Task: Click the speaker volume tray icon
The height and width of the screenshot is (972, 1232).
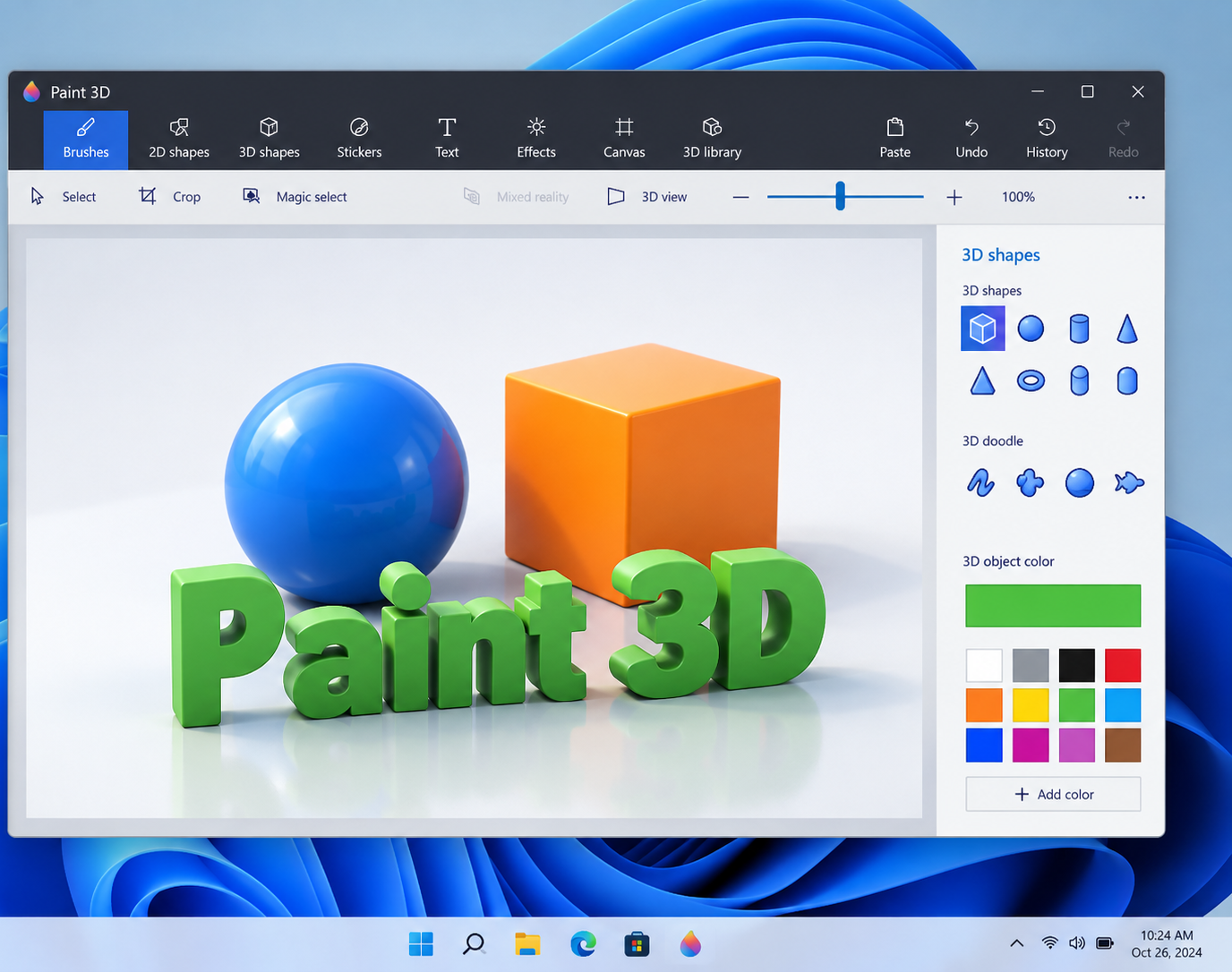Action: pyautogui.click(x=1077, y=943)
